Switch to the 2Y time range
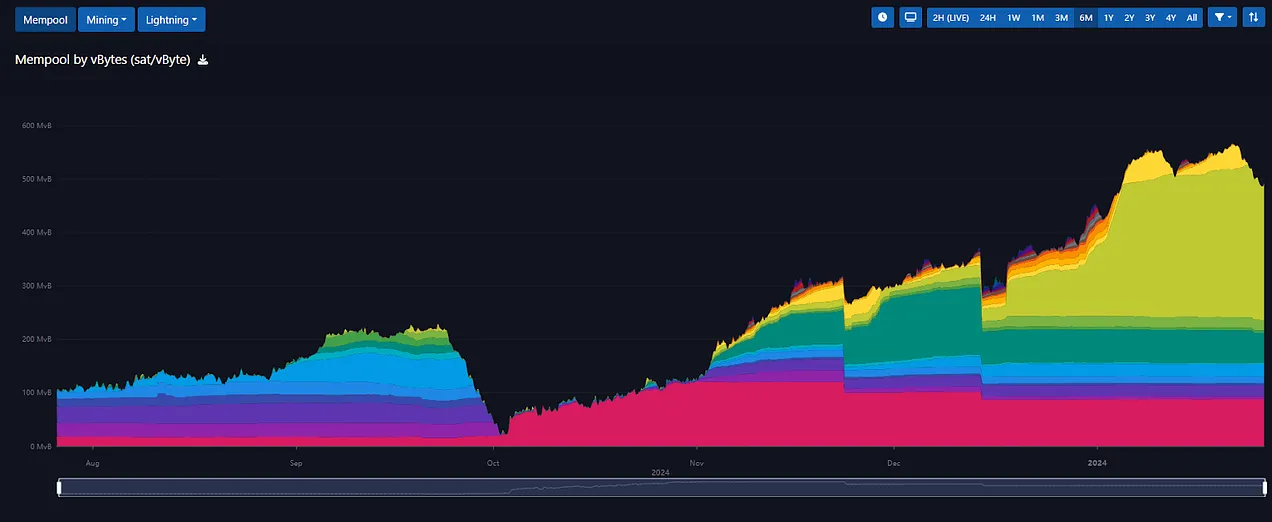The image size is (1272, 522). pyautogui.click(x=1129, y=18)
